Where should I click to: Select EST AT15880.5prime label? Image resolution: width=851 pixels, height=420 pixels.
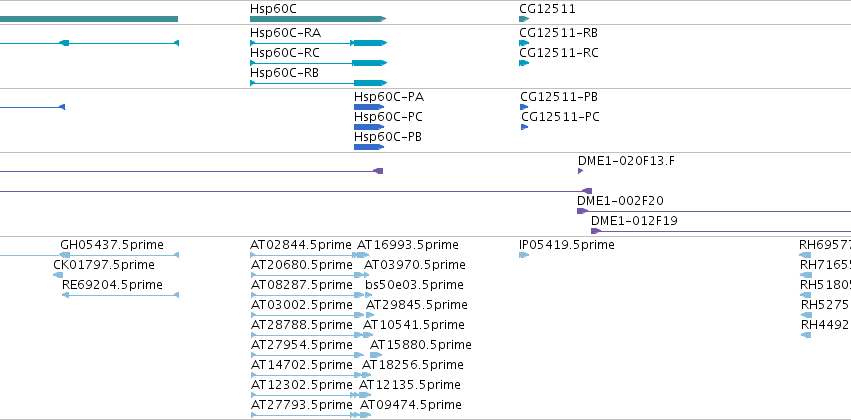[421, 346]
